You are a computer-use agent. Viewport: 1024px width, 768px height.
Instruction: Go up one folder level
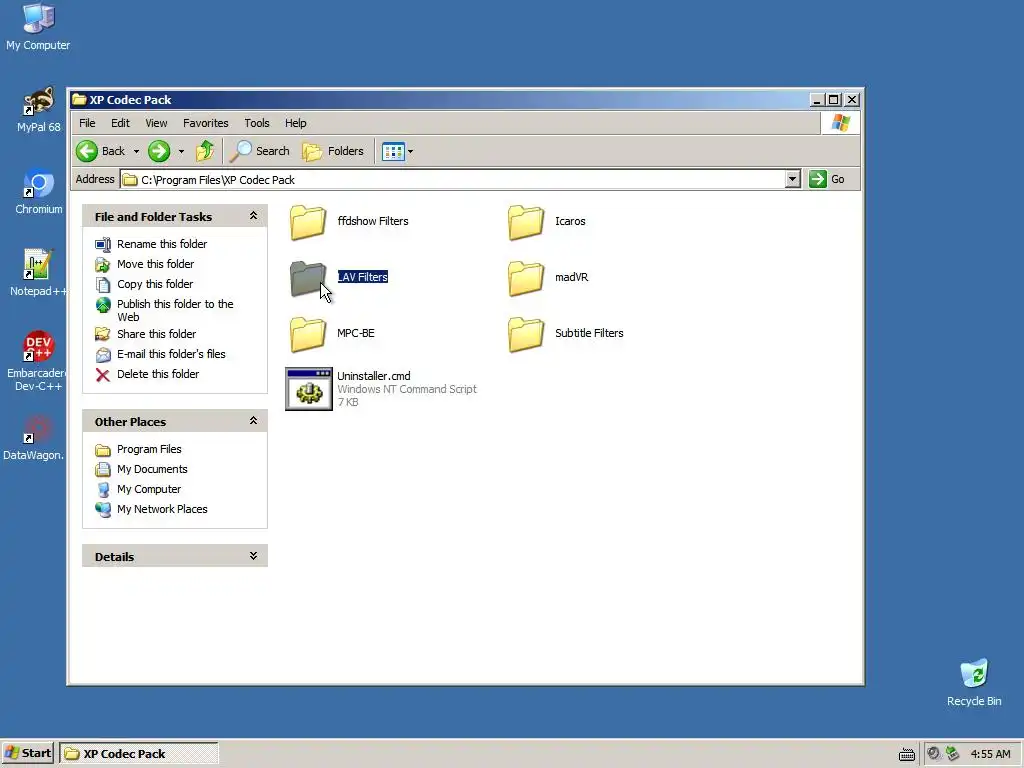click(205, 152)
